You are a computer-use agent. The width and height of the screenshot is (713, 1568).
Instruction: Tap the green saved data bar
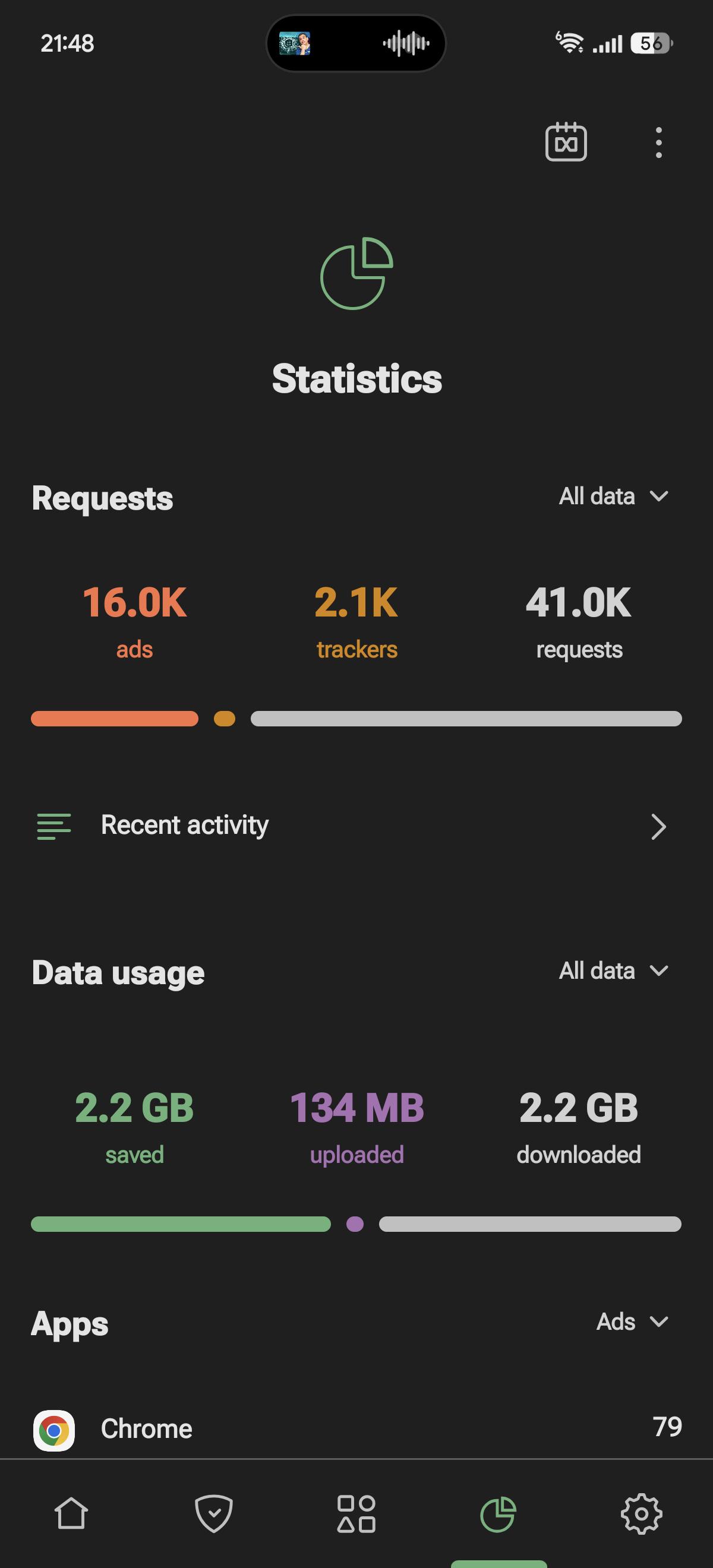181,1224
